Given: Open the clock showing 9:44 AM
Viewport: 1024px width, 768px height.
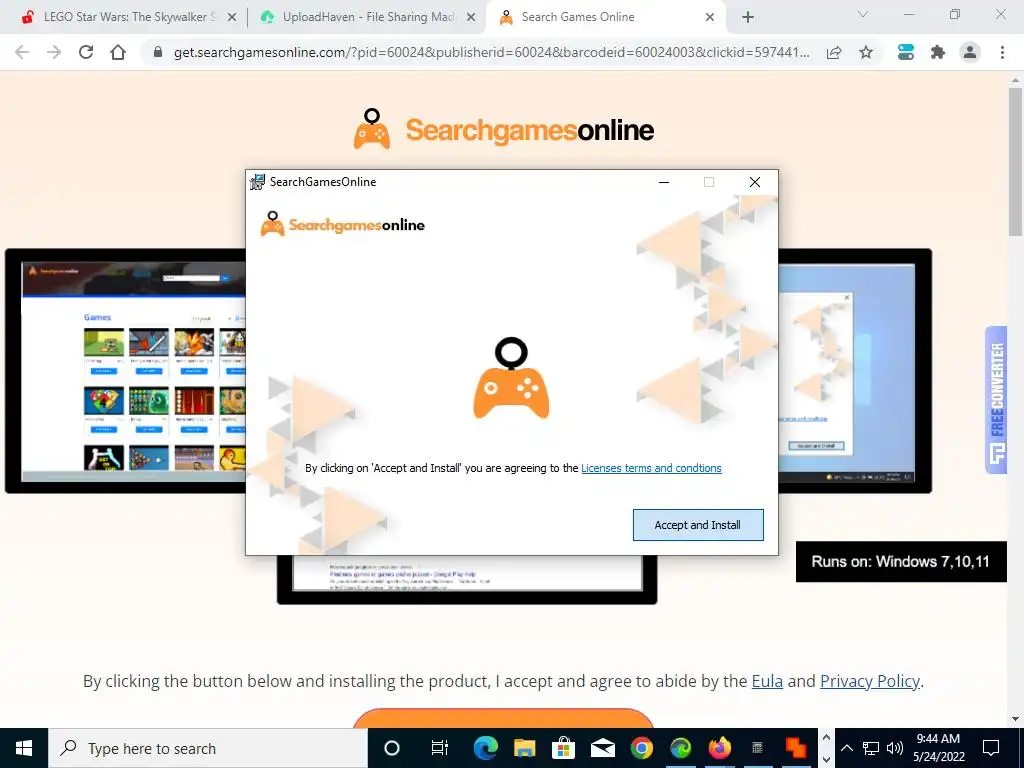Looking at the screenshot, I should point(938,748).
